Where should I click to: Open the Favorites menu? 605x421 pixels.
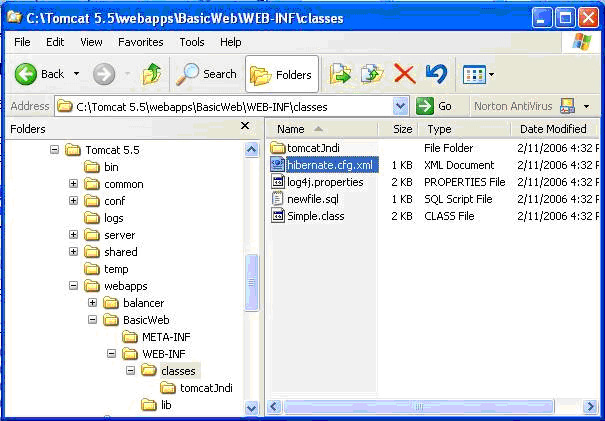tap(140, 42)
